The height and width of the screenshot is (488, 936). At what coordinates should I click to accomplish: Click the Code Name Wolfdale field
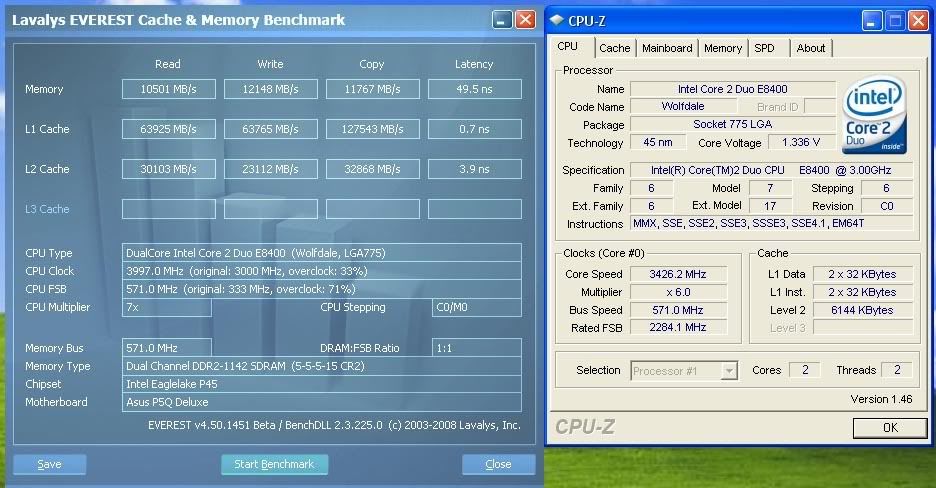tap(683, 106)
